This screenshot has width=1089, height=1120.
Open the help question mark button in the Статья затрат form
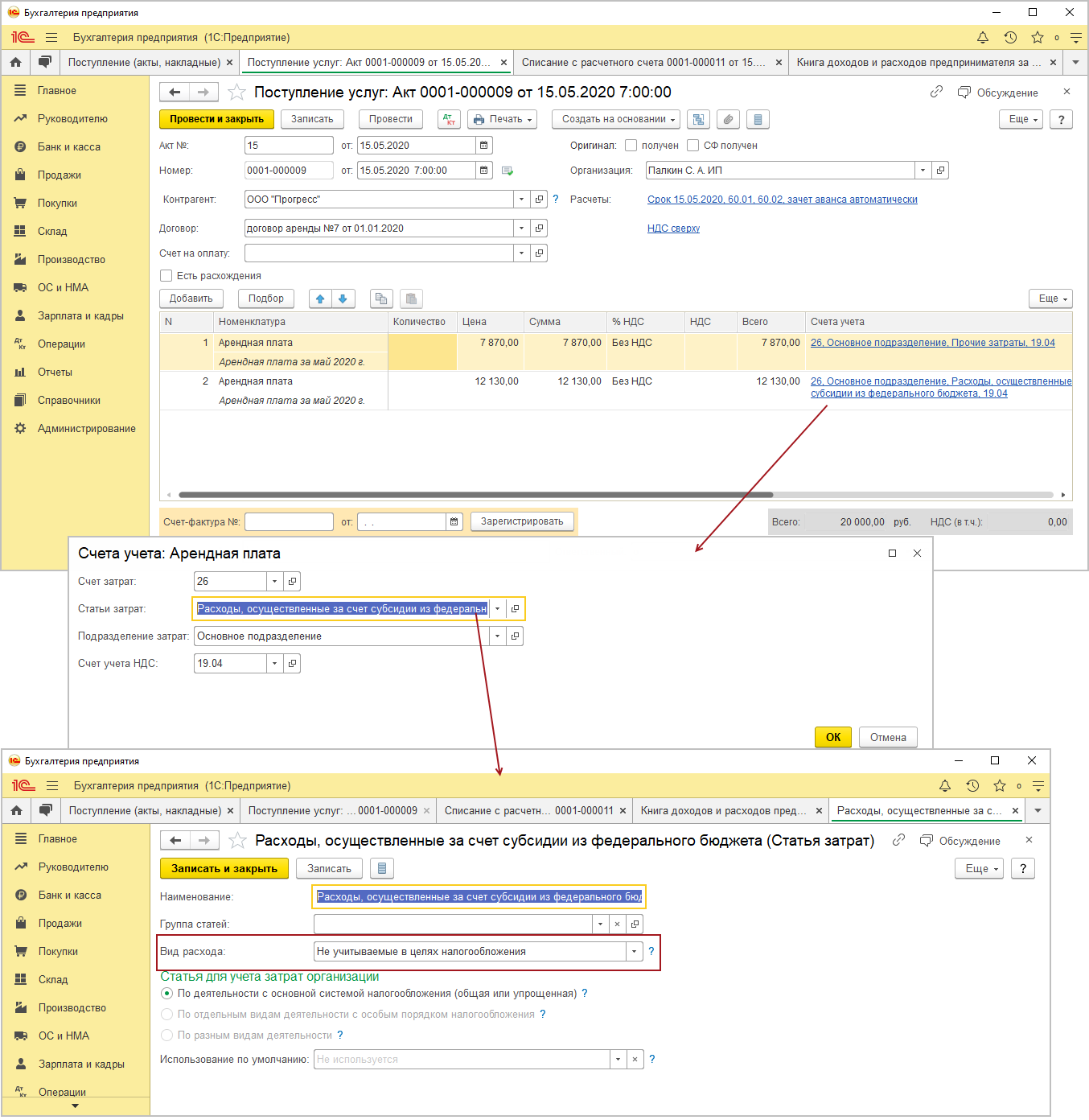point(1023,869)
